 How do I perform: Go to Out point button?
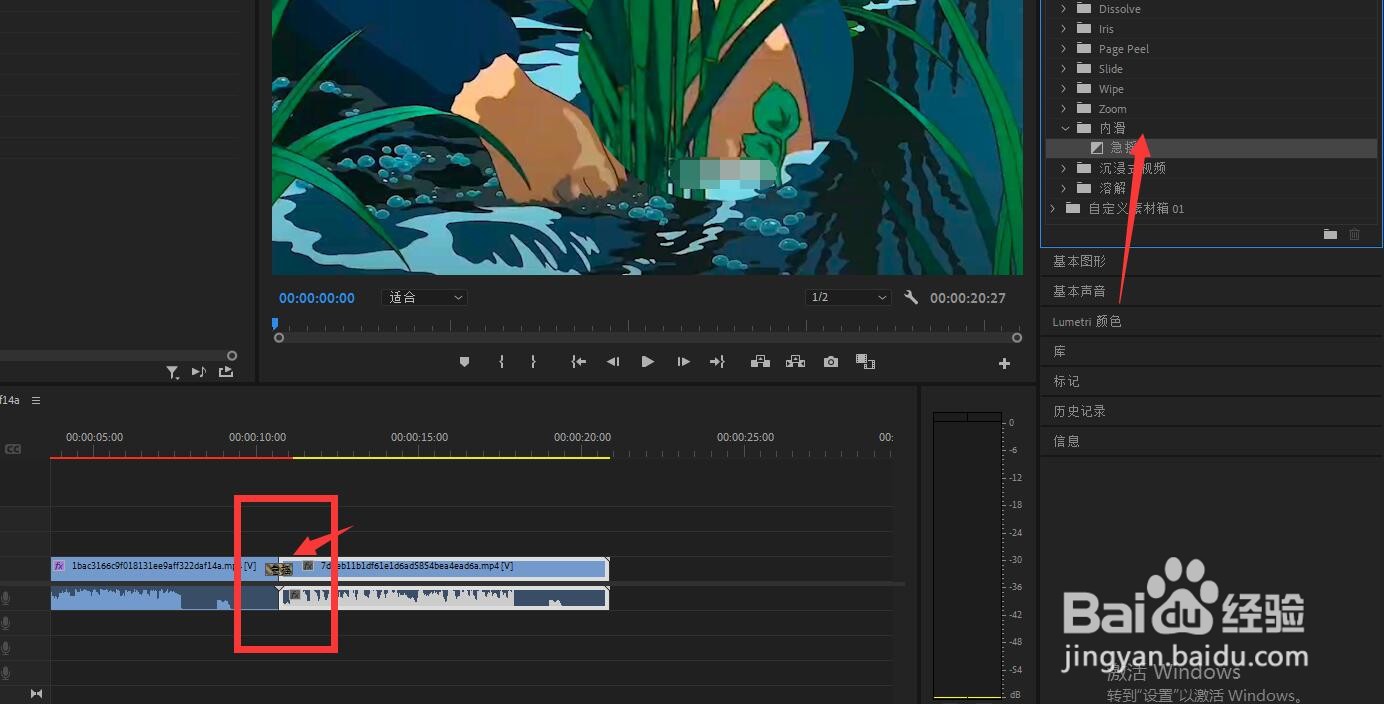coord(717,362)
